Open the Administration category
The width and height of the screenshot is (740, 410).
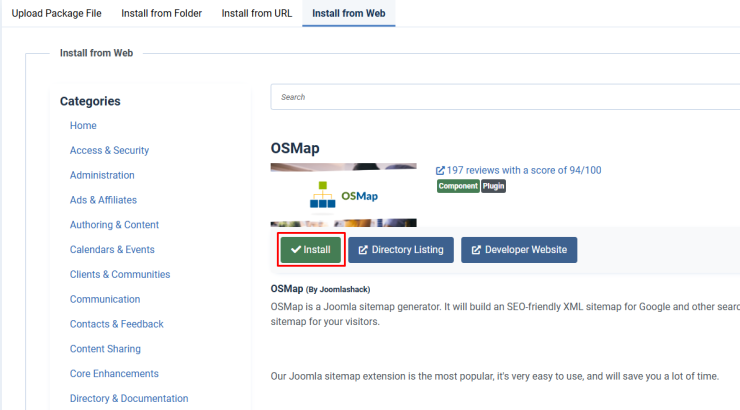click(x=102, y=175)
